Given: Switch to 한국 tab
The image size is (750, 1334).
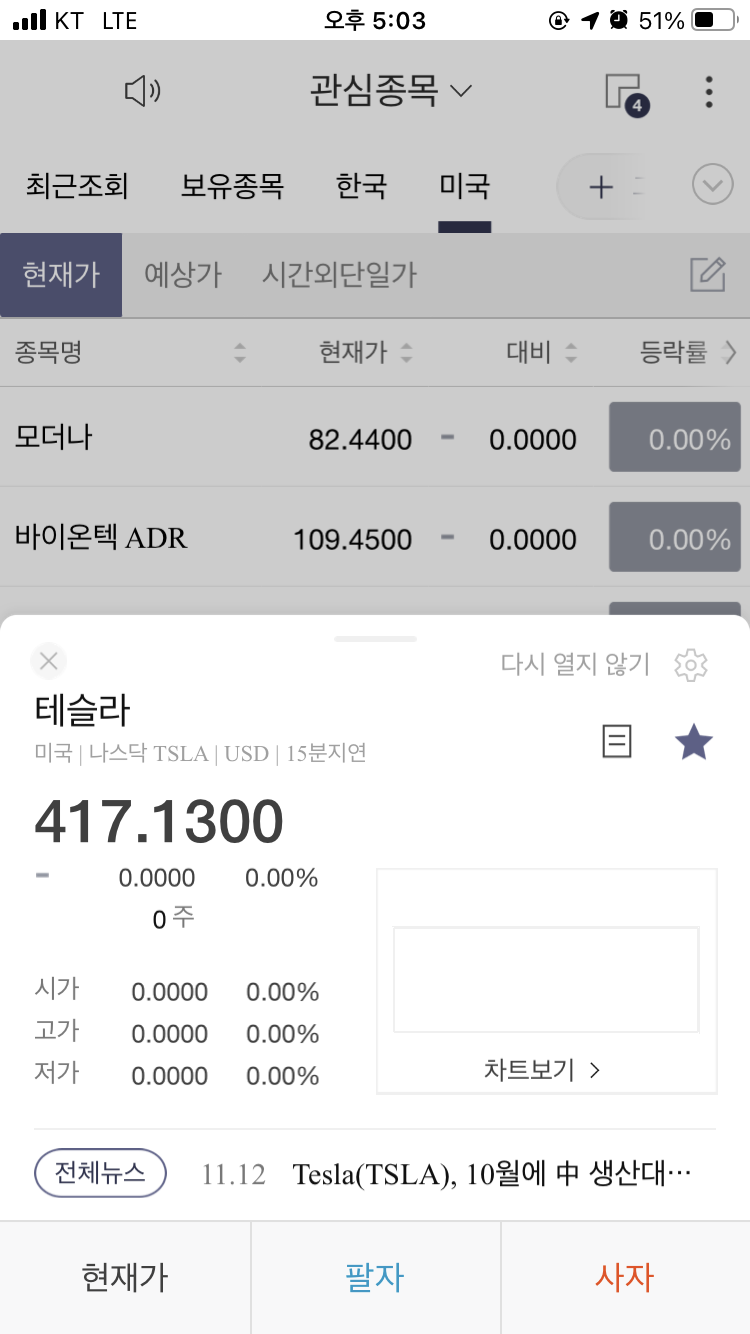Looking at the screenshot, I should [x=361, y=185].
